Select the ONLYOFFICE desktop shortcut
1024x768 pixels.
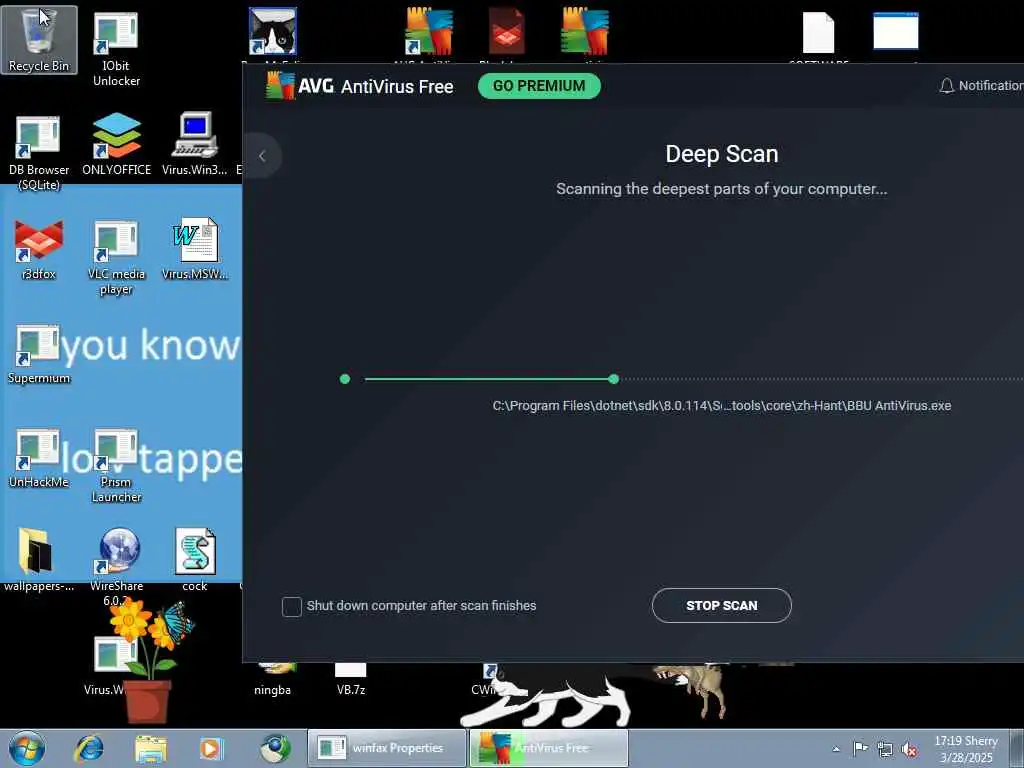click(116, 144)
